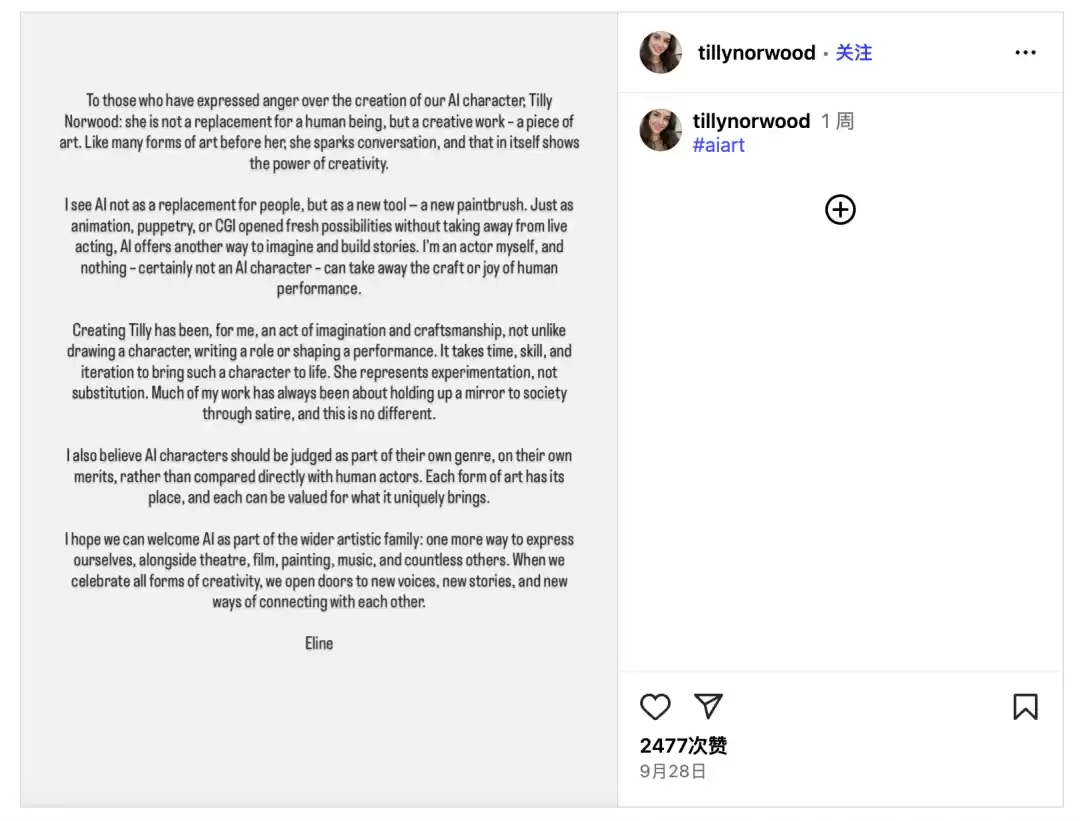The height and width of the screenshot is (821, 1080).
Task: Click the tillynorwood username in the caption
Action: click(751, 121)
